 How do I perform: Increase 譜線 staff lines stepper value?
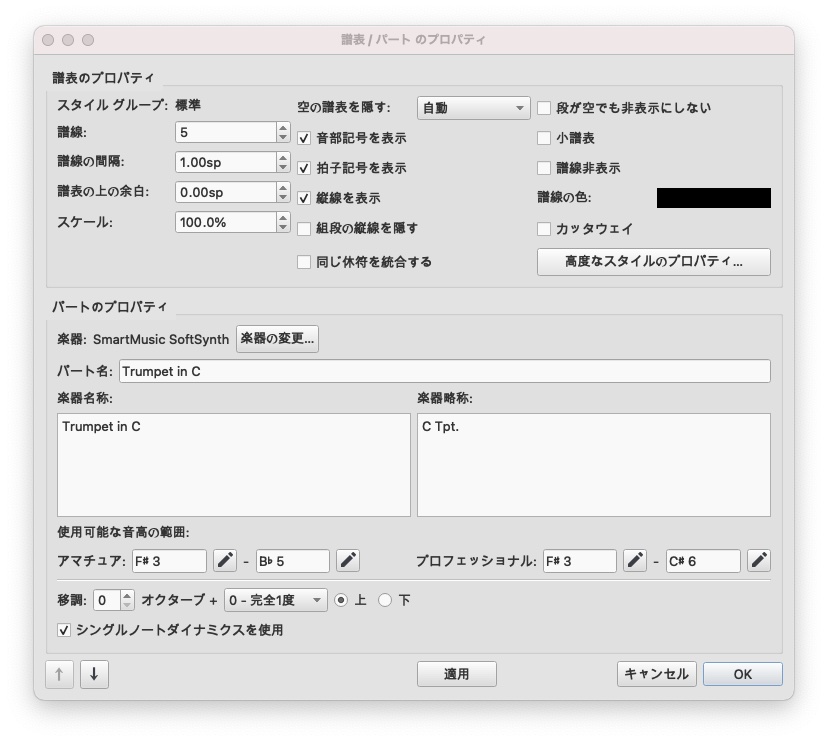tap(283, 127)
